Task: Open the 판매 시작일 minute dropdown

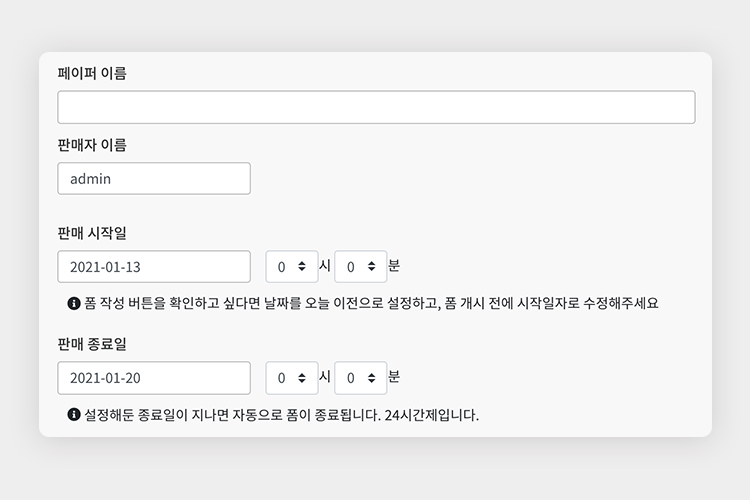Action: coord(361,267)
